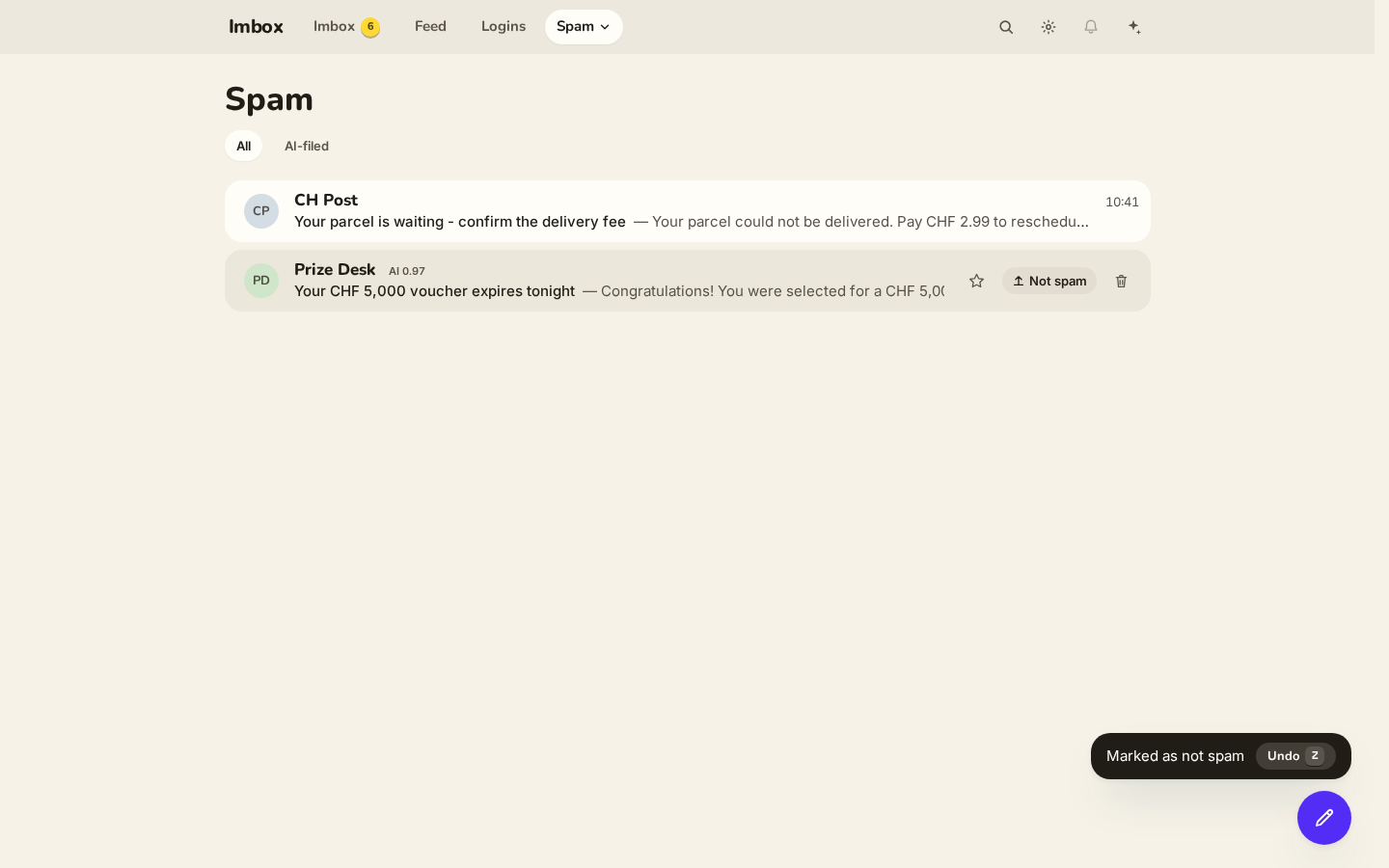Click the compose pencil floating button
This screenshot has width=1389, height=868.
pos(1324,818)
